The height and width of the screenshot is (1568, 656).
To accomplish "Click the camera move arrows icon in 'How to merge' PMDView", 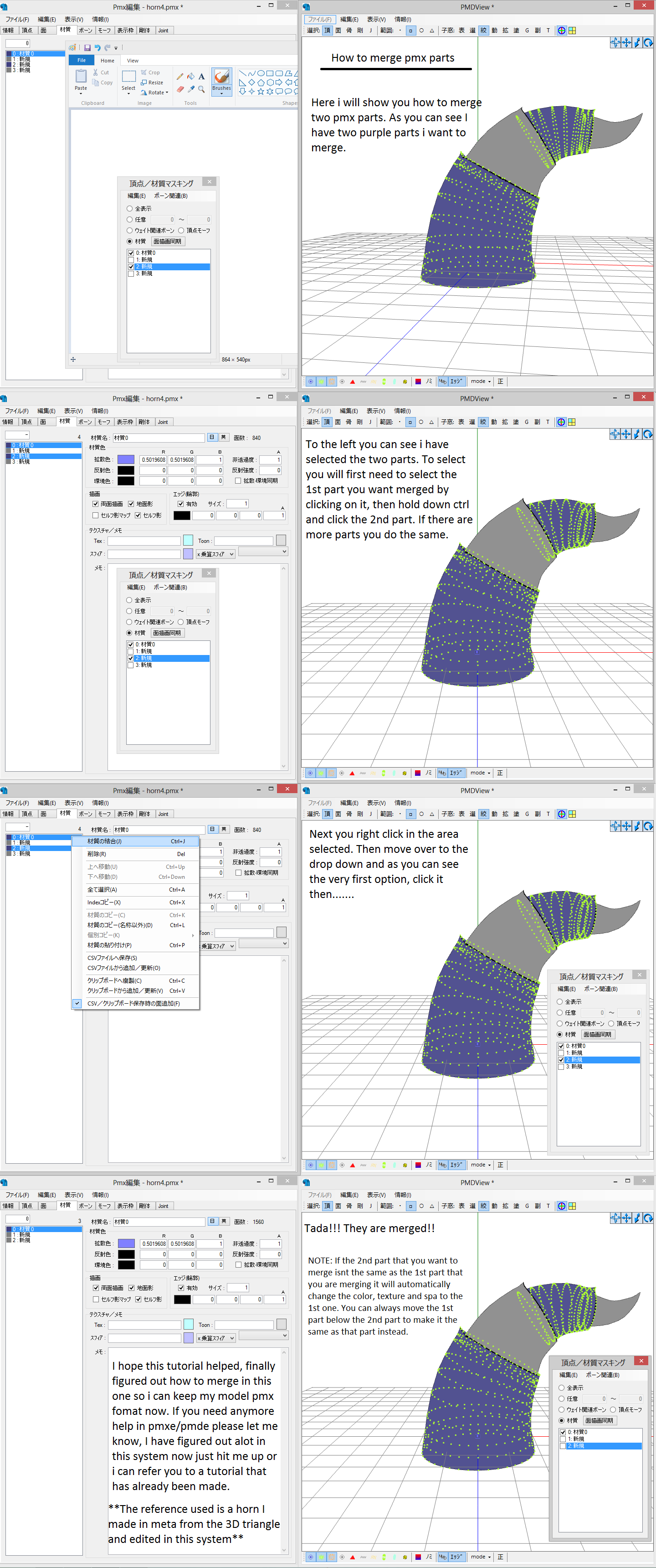I will click(626, 42).
